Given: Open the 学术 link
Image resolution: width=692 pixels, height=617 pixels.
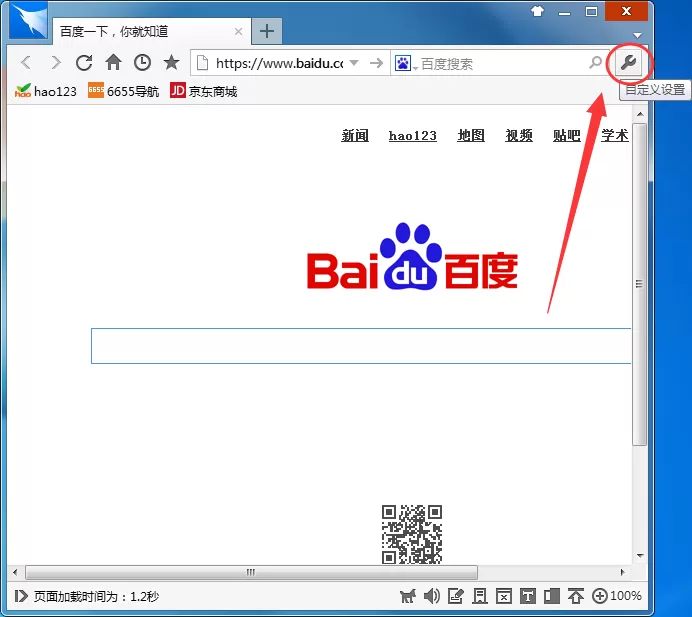Looking at the screenshot, I should pyautogui.click(x=615, y=135).
